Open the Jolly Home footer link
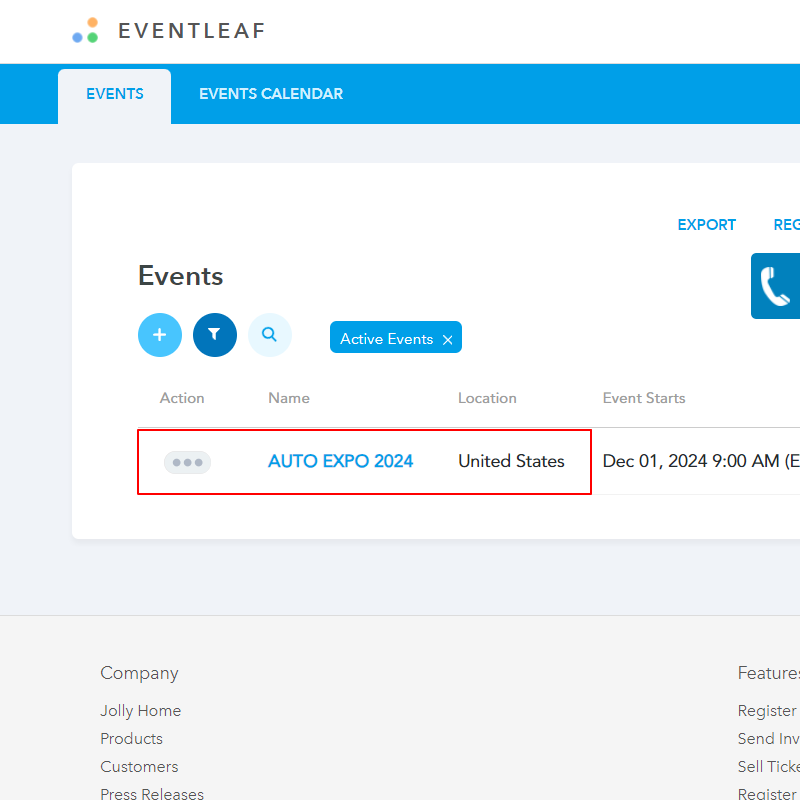Viewport: 800px width, 800px height. 141,711
